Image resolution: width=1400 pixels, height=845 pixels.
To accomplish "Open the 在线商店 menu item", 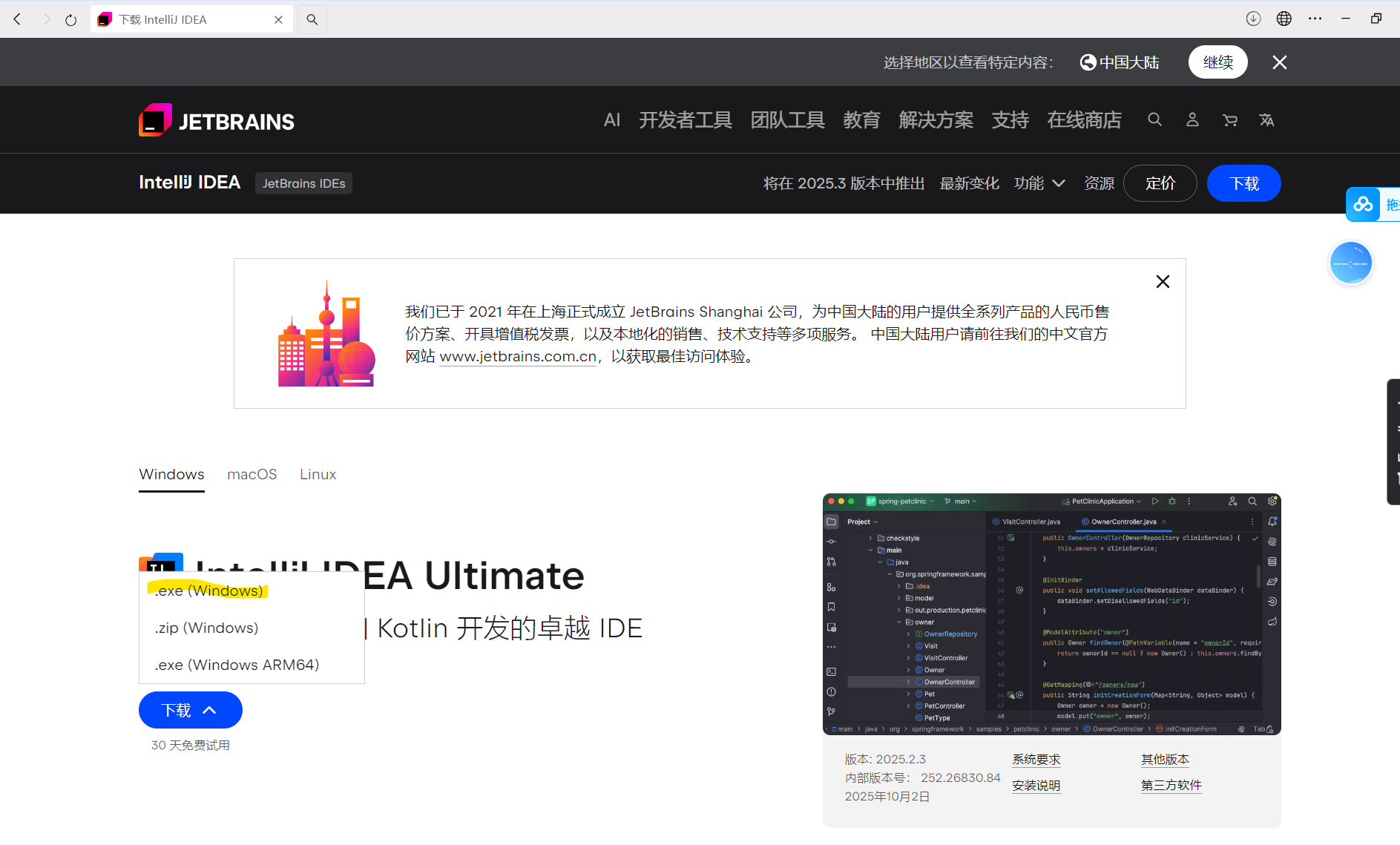I will [1084, 119].
